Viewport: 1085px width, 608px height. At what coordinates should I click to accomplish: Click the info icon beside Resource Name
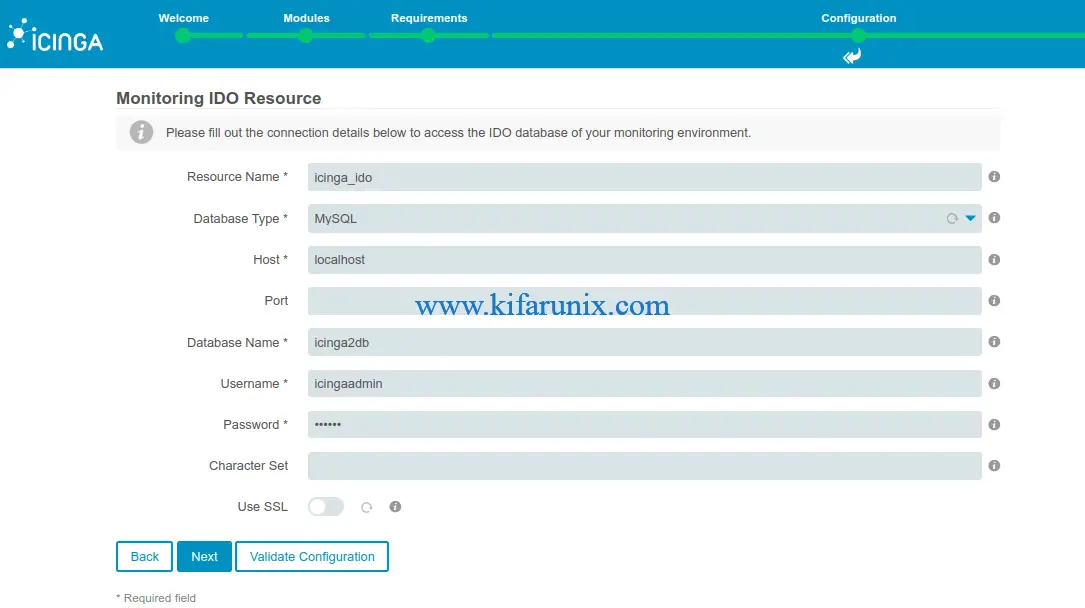tap(994, 177)
